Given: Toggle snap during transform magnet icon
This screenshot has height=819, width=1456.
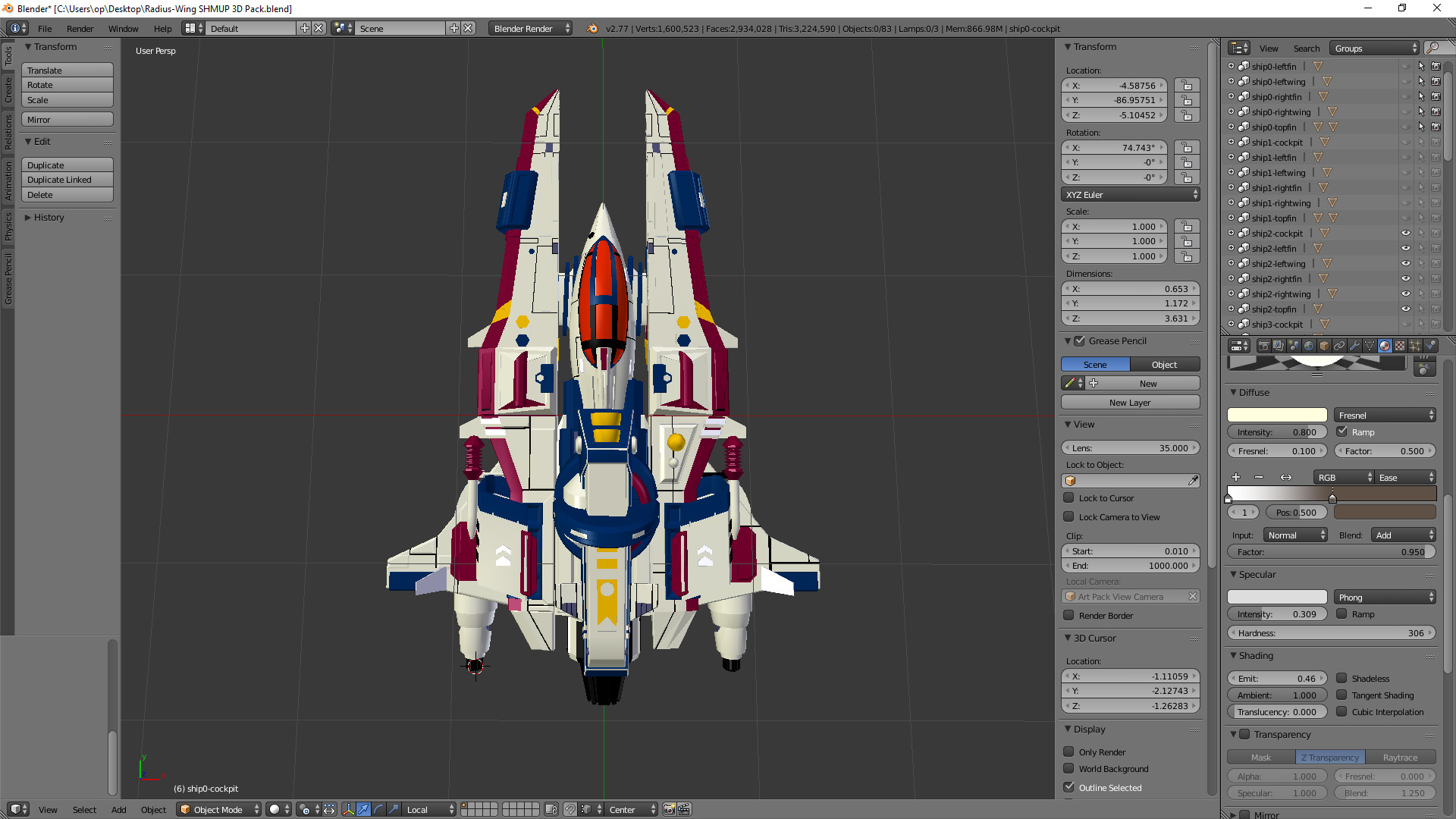Looking at the screenshot, I should click(570, 810).
